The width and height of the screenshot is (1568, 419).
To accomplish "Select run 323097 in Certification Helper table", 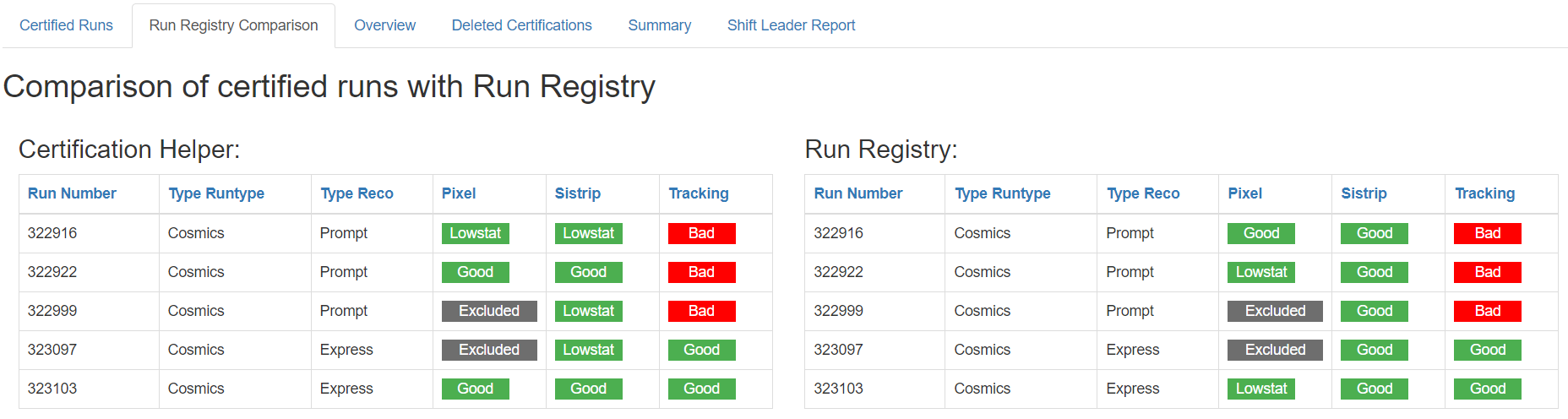I will click(52, 350).
